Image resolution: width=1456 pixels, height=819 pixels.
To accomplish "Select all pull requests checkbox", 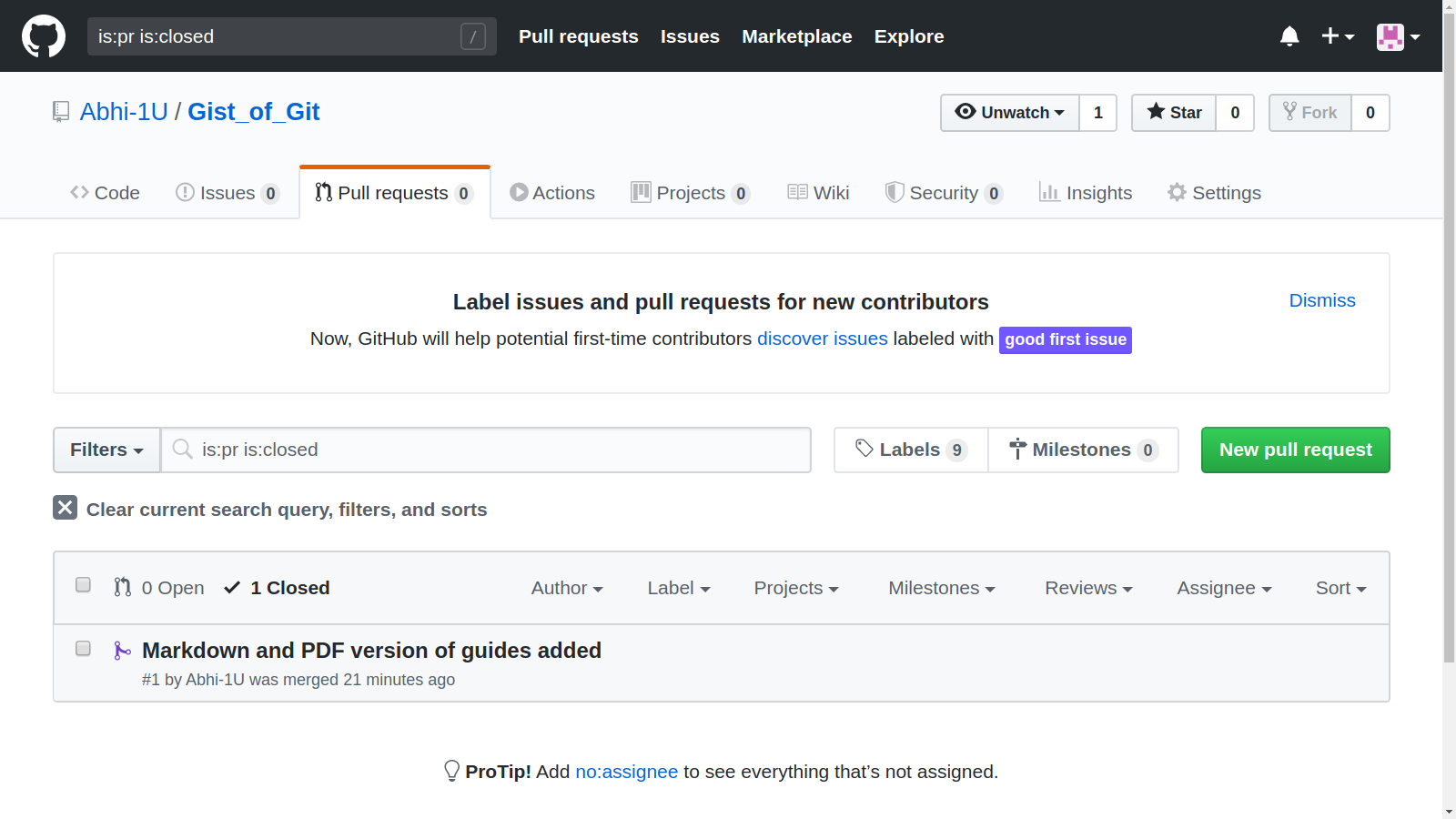I will point(83,585).
